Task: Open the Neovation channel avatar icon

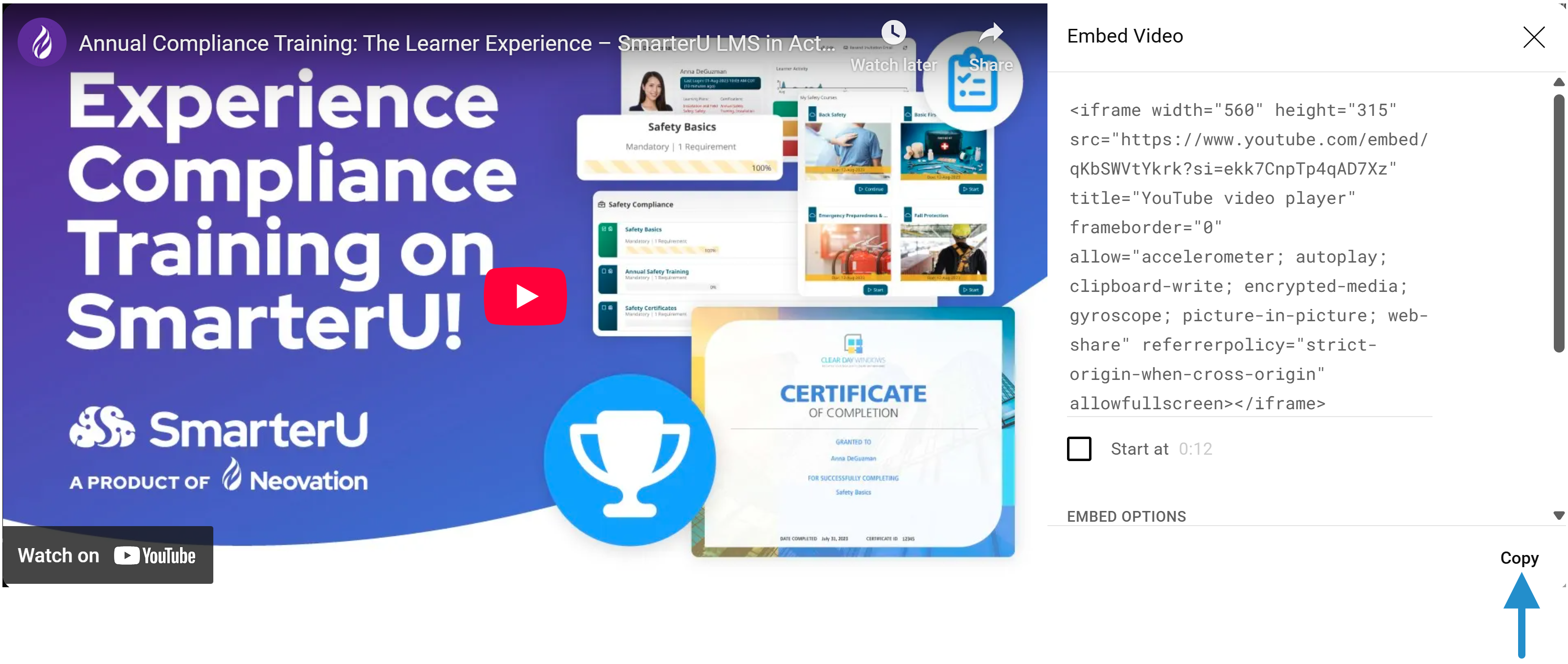Action: [x=42, y=43]
